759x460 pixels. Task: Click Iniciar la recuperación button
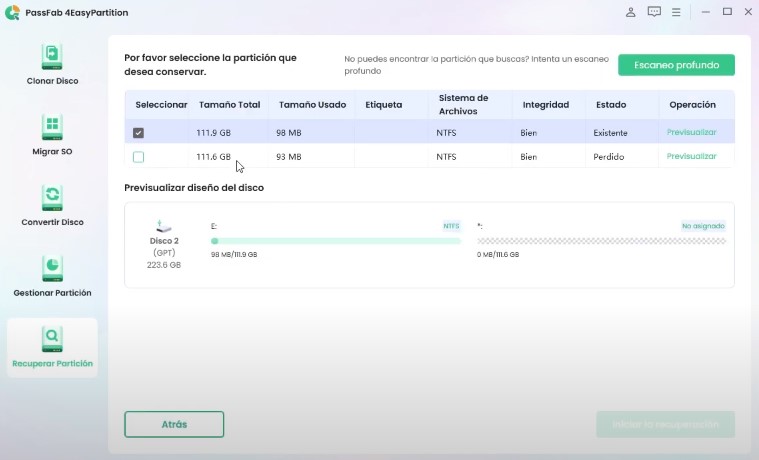tap(665, 424)
